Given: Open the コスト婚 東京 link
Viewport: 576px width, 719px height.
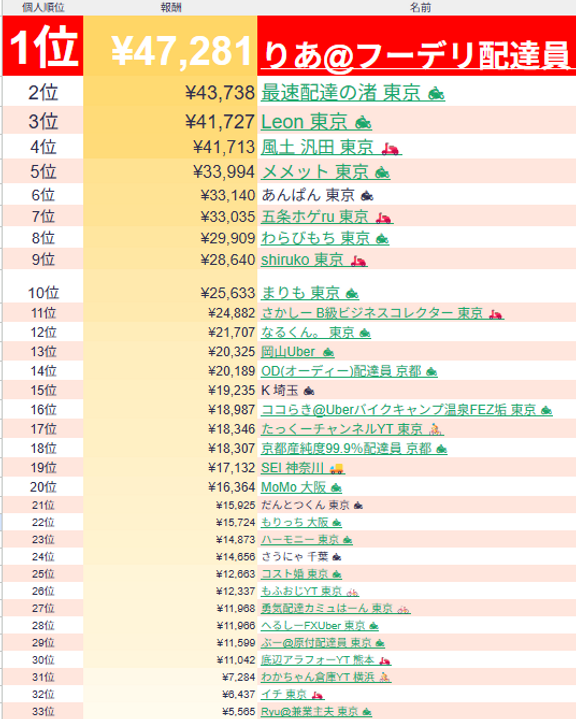Looking at the screenshot, I should [x=301, y=574].
